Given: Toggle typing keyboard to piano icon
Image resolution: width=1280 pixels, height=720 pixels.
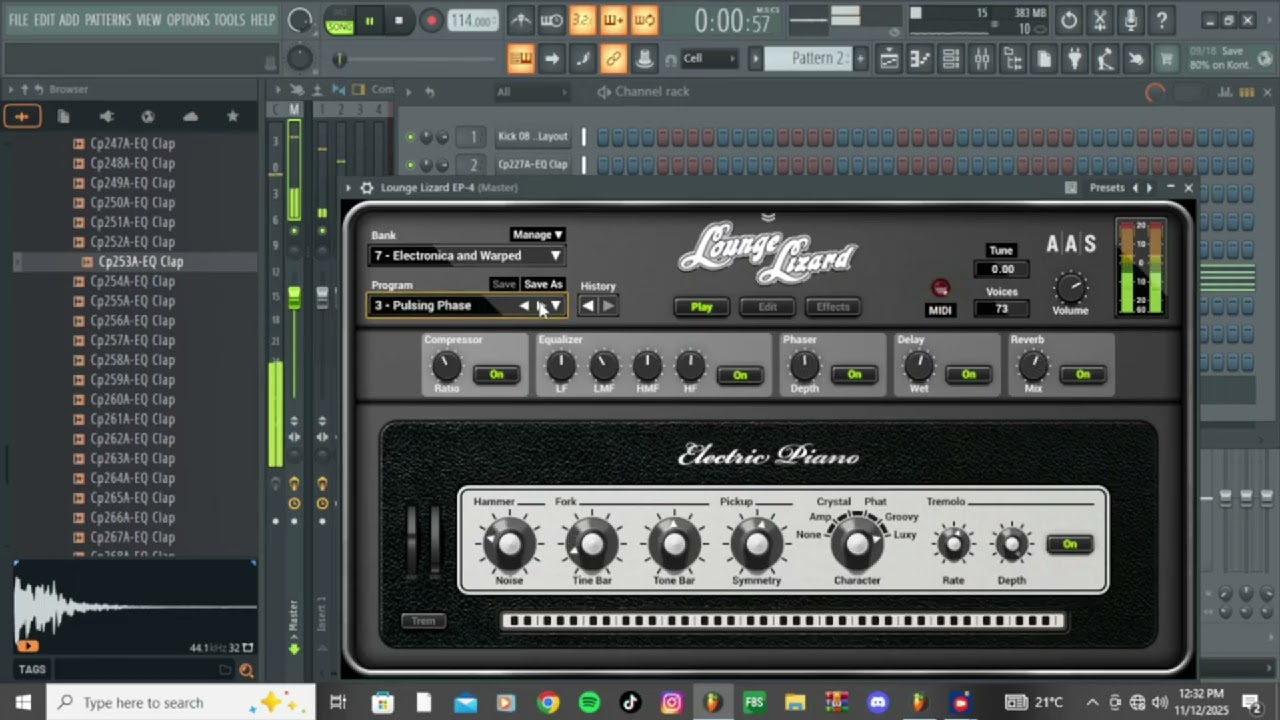Looking at the screenshot, I should [x=520, y=59].
